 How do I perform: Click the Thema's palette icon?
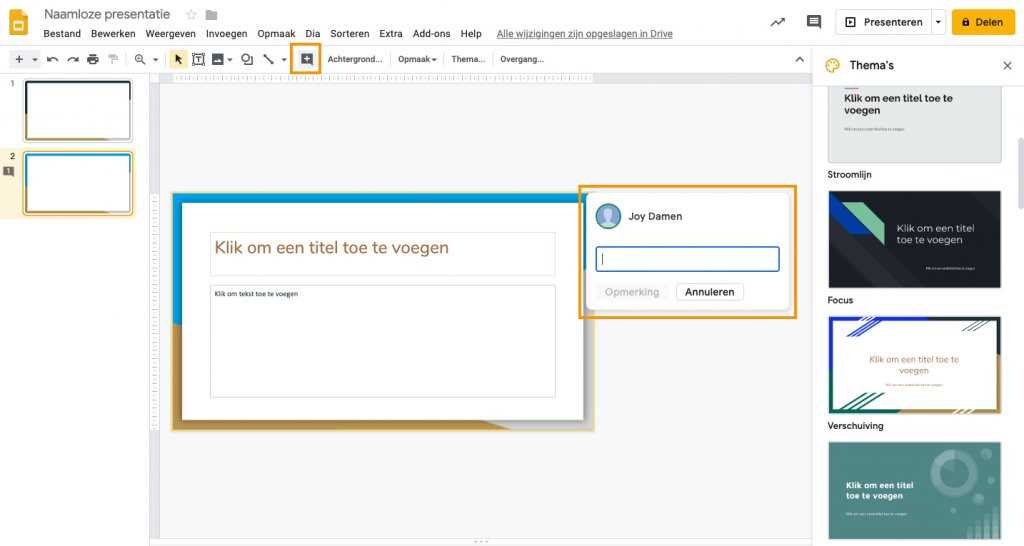tap(833, 65)
